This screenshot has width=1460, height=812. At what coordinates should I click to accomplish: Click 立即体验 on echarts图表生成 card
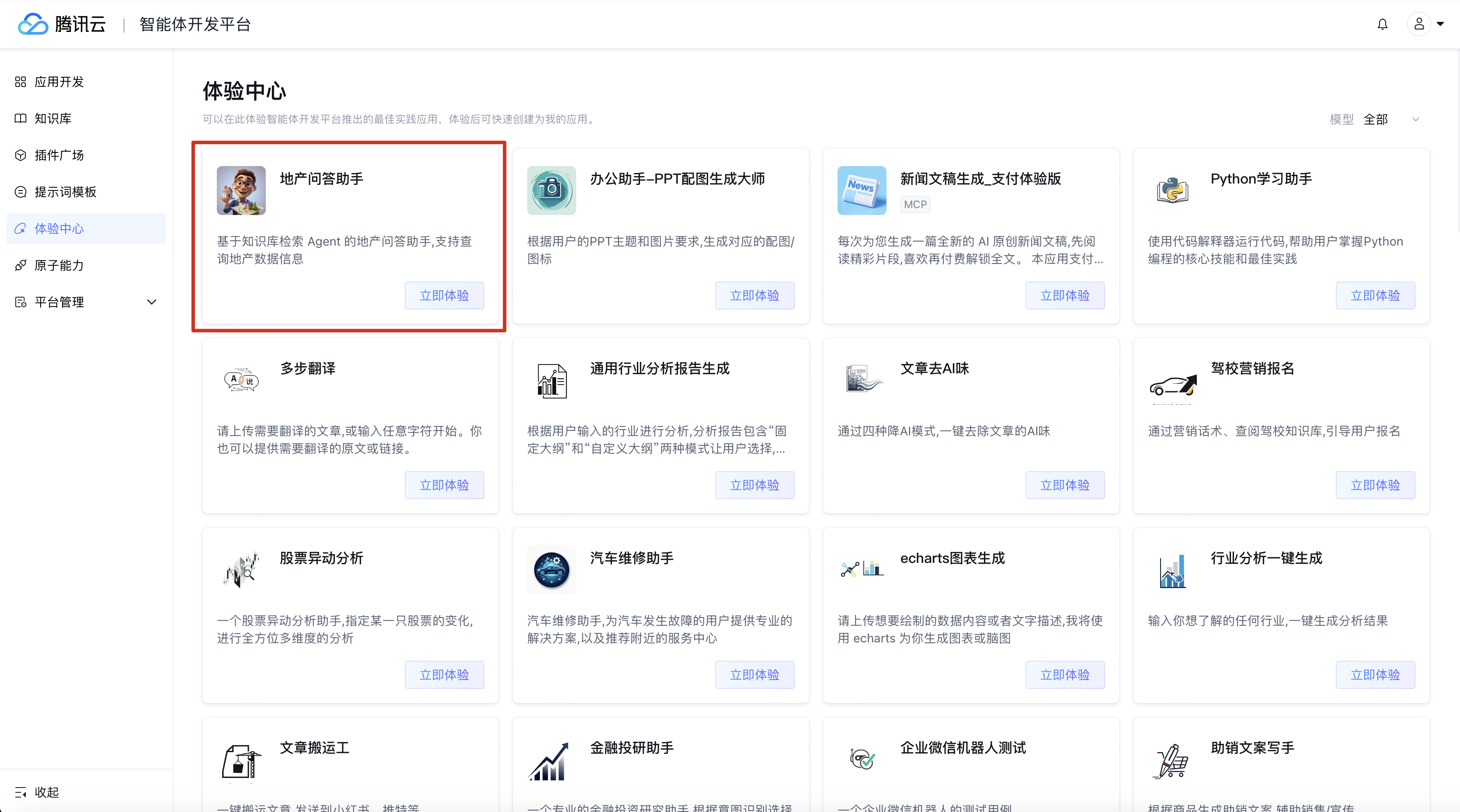1064,674
